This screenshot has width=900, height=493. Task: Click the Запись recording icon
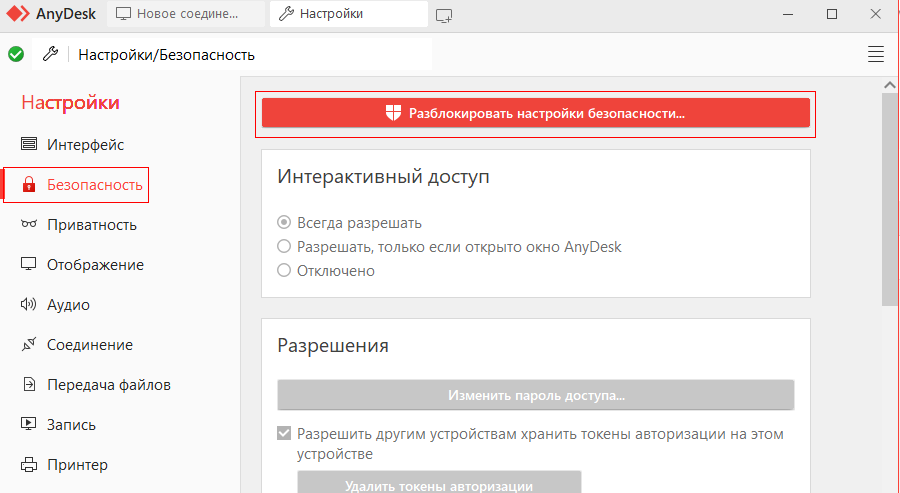point(29,425)
